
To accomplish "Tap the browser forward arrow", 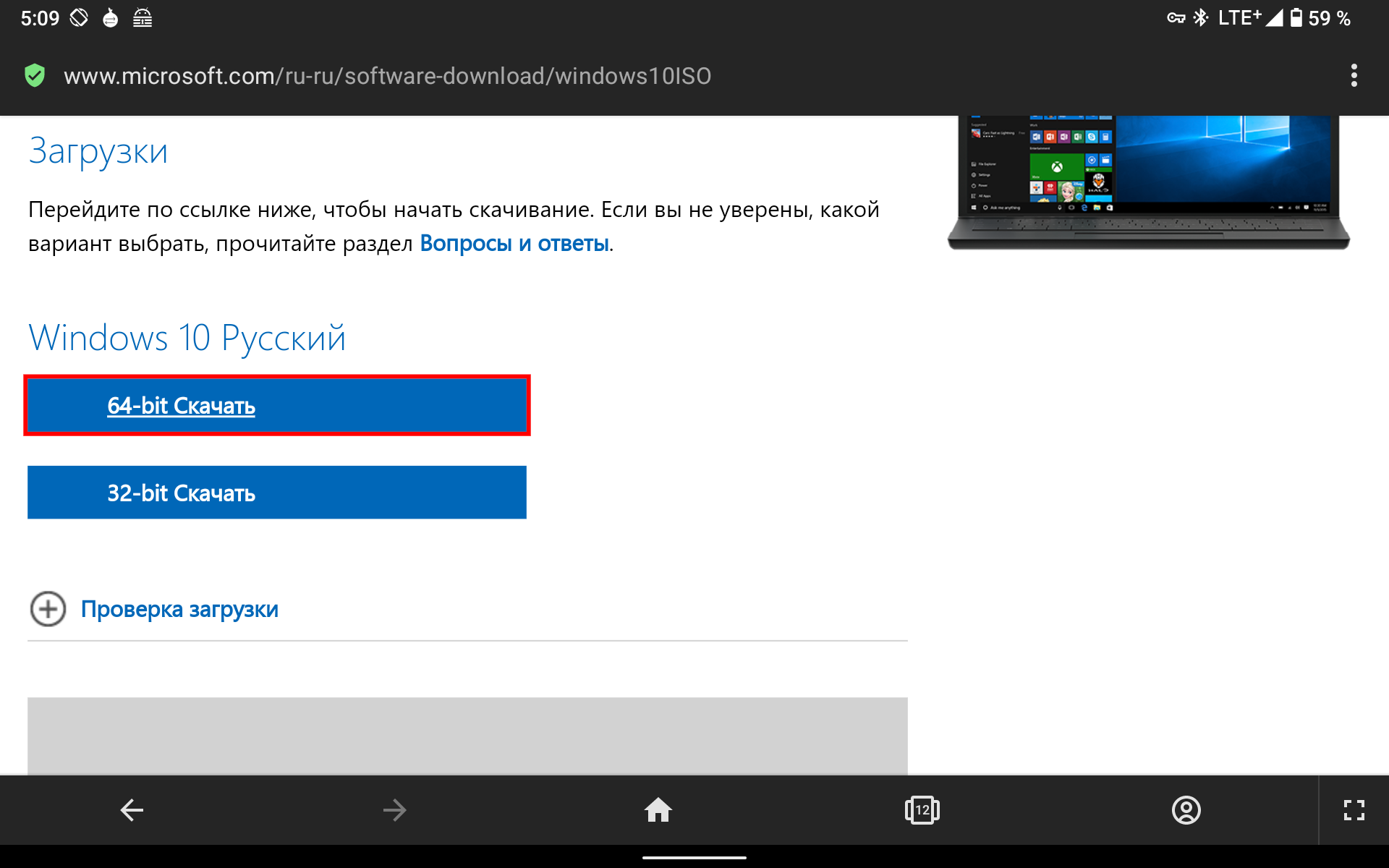I will 394,809.
